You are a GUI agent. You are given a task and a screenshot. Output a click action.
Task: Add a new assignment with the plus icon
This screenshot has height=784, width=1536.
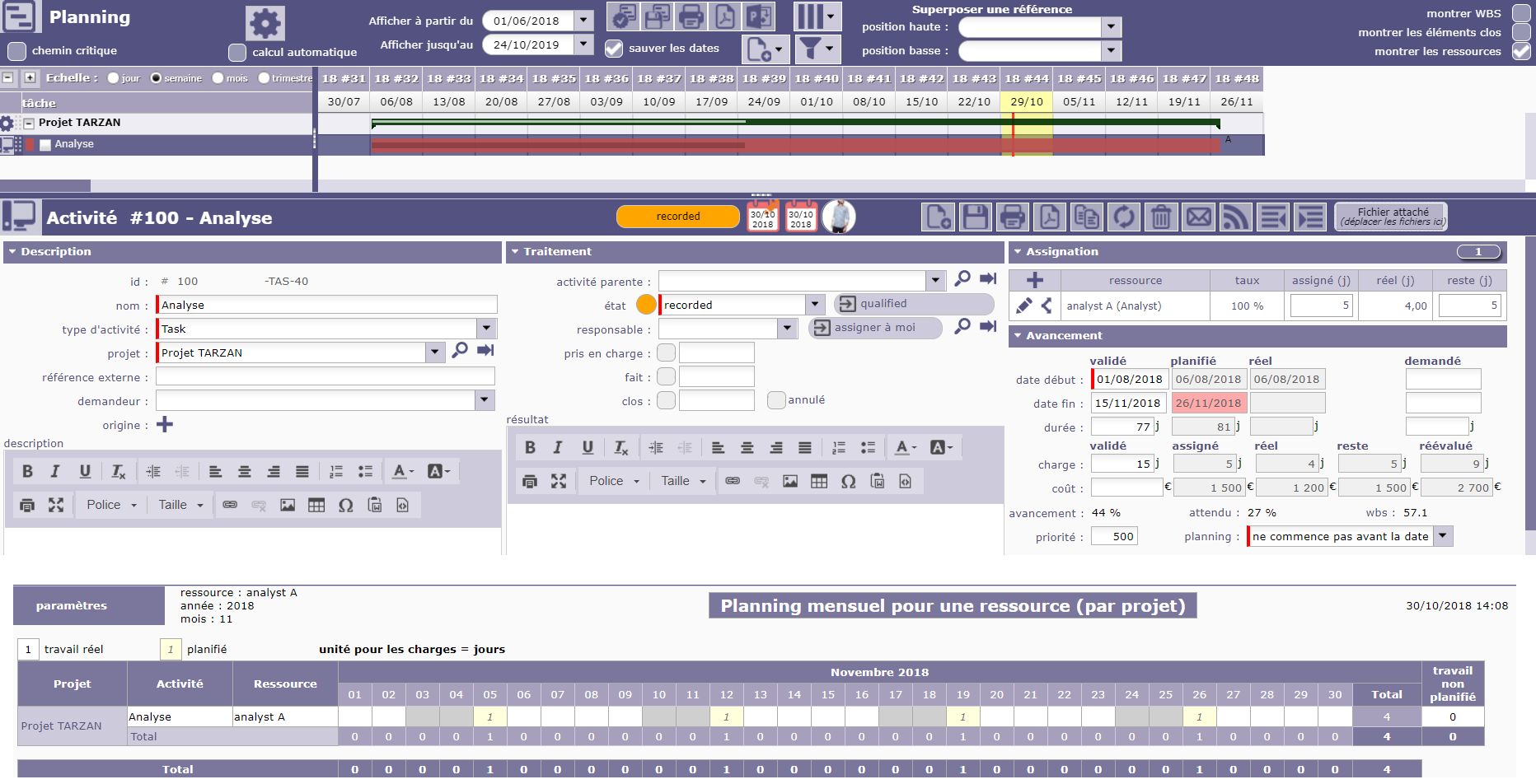click(1035, 280)
